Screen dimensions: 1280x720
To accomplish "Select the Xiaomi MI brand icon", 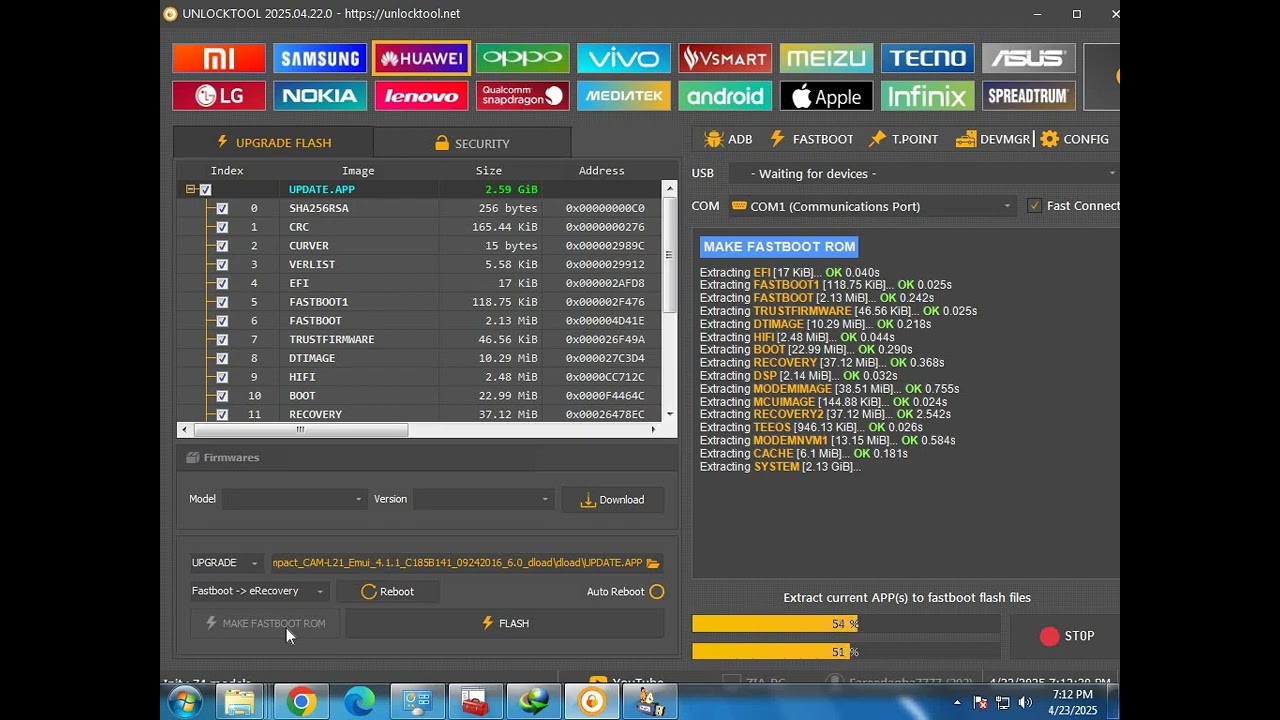I will [x=218, y=58].
